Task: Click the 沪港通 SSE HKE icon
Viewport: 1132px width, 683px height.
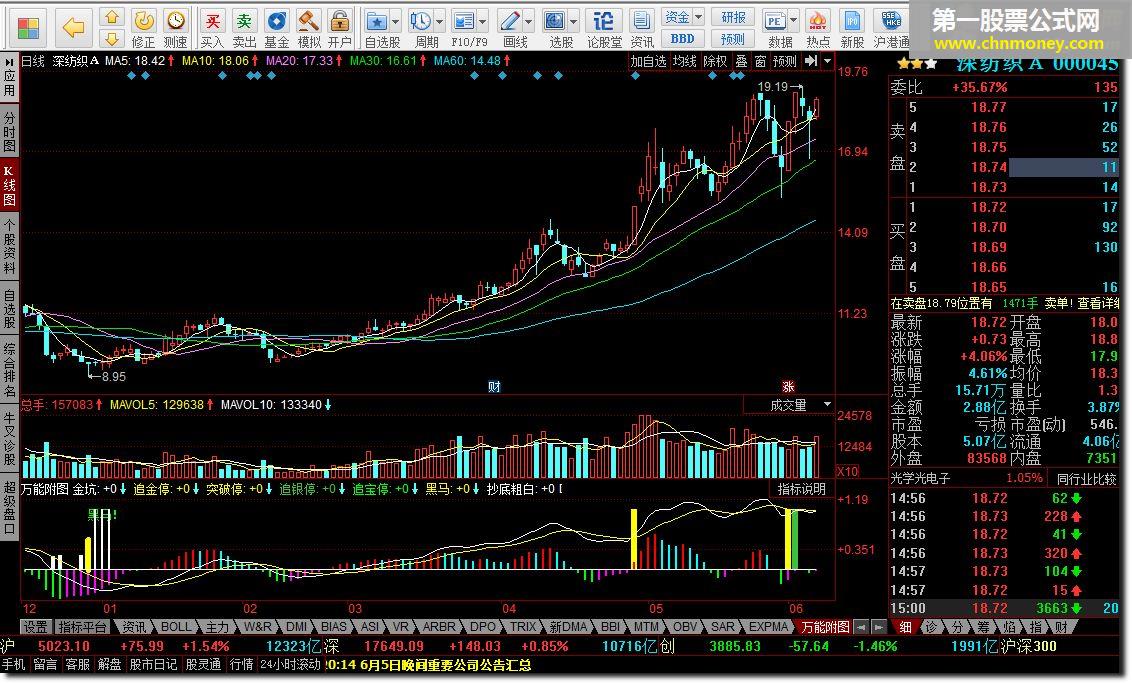Action: (x=892, y=29)
